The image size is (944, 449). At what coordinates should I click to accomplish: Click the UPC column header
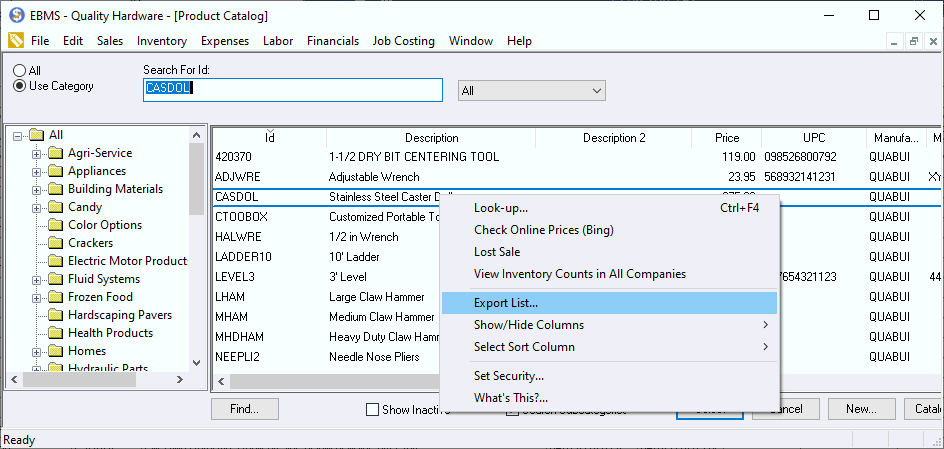point(814,138)
